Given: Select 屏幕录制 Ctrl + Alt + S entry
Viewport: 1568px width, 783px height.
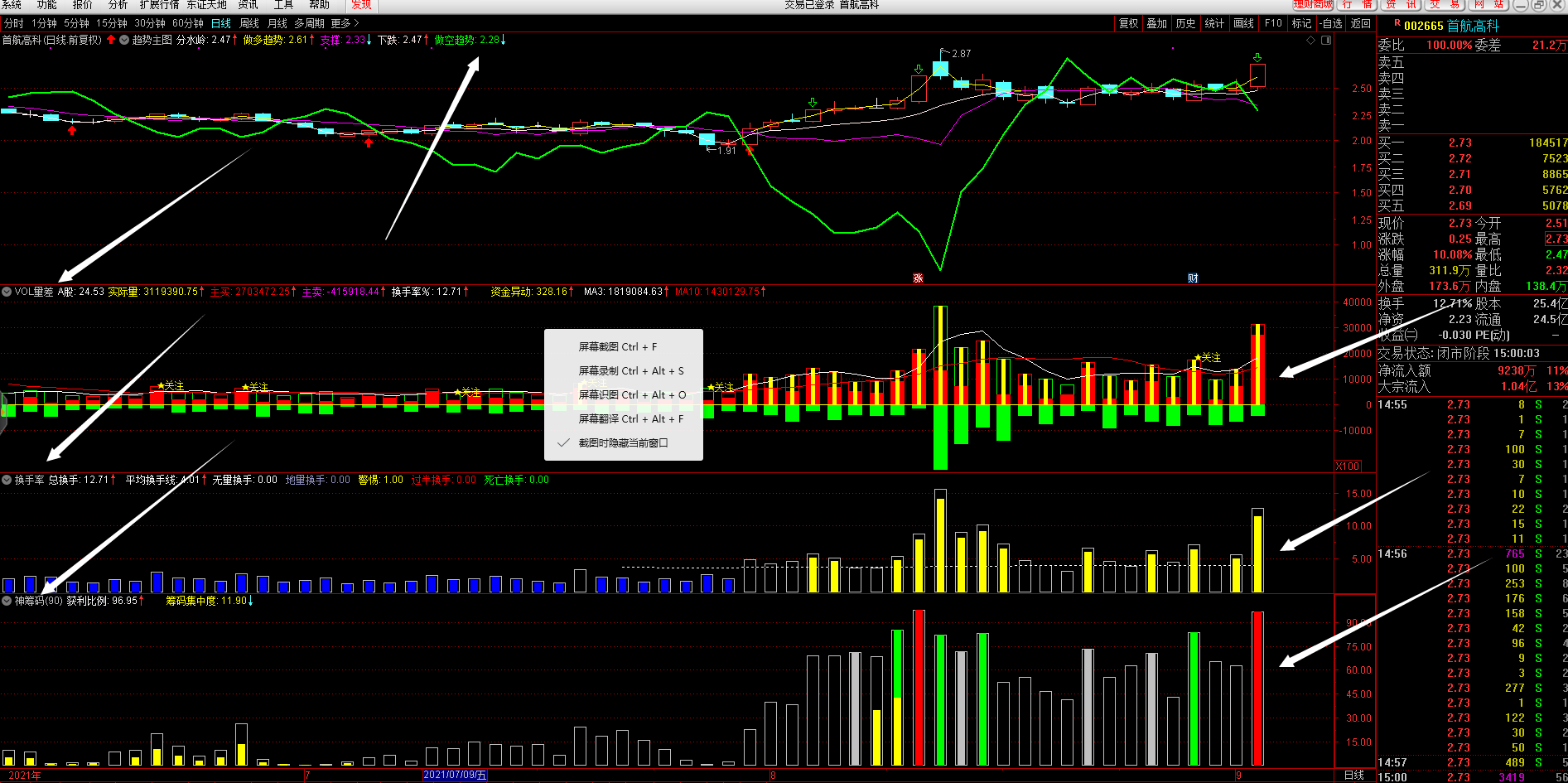Looking at the screenshot, I should point(624,371).
